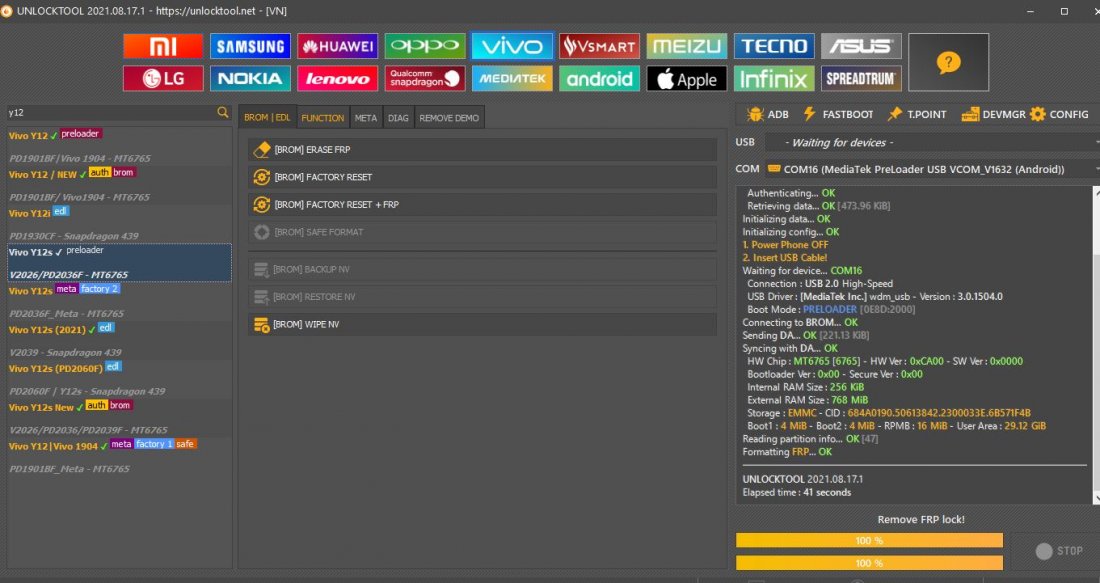Select Vivo Y12s meta factory 2
The height and width of the screenshot is (583, 1100).
[119, 302]
